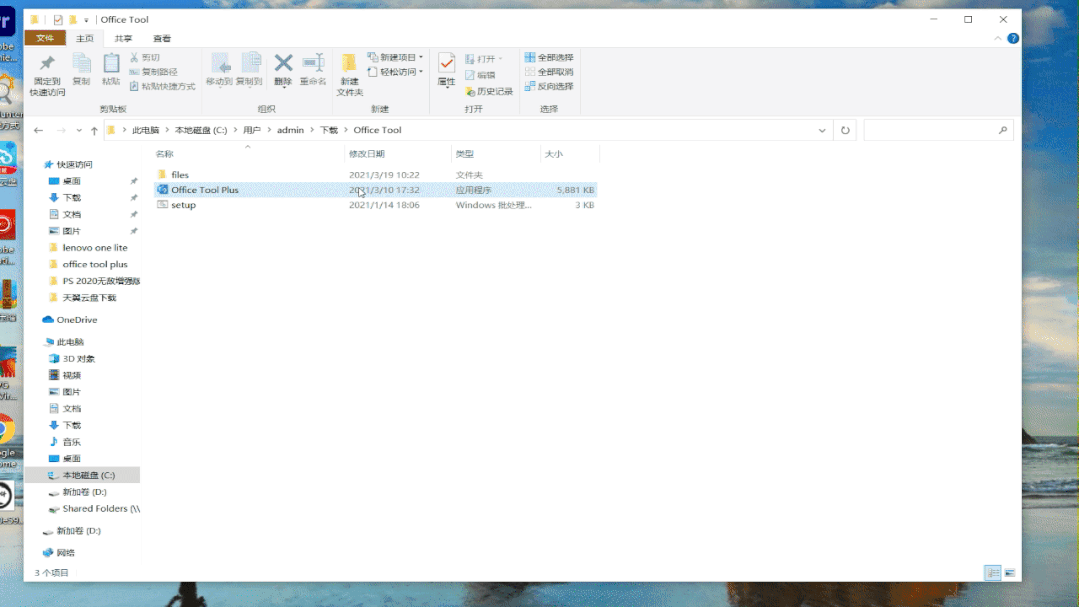Click the Chrome desktop shortcut icon

point(8,429)
